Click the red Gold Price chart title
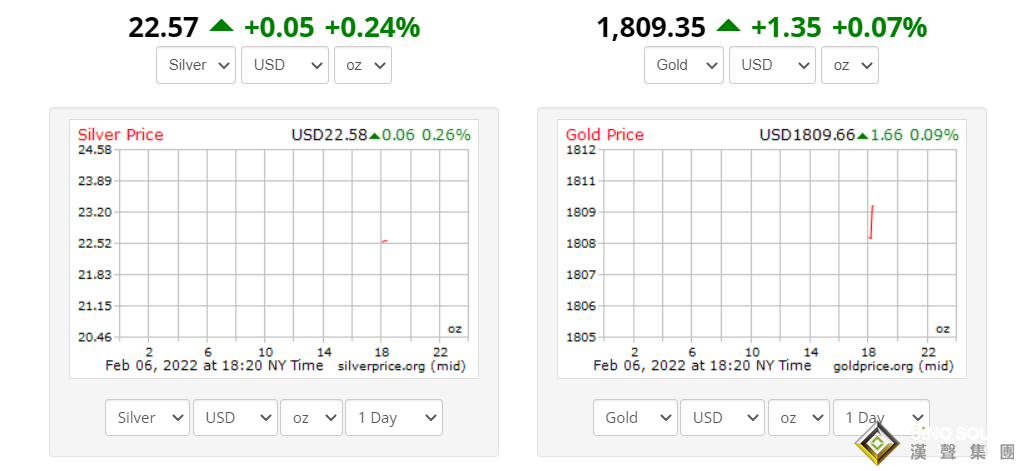1019x471 pixels. (605, 135)
